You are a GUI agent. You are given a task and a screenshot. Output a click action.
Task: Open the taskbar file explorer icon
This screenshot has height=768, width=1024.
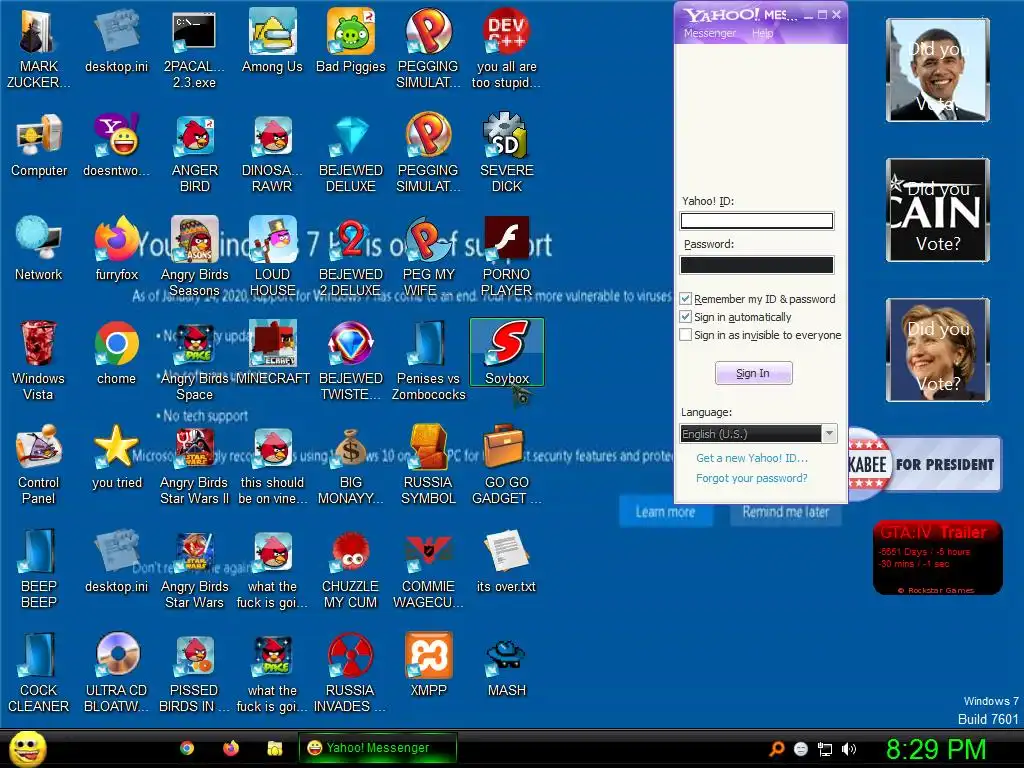click(x=275, y=748)
